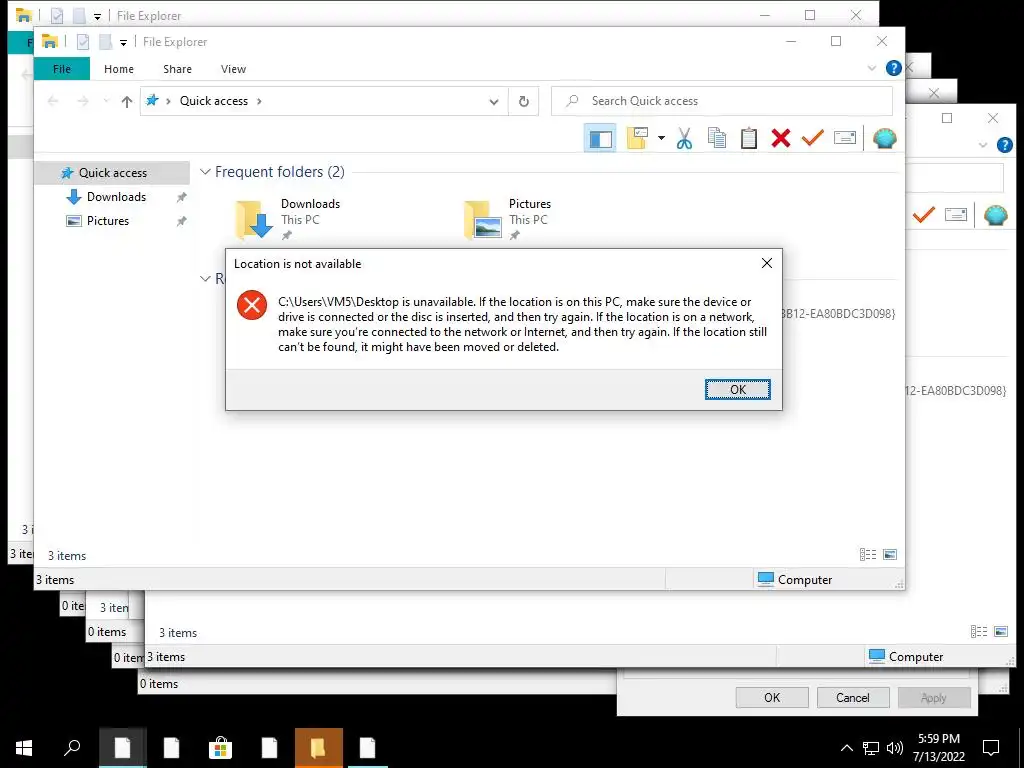This screenshot has height=768, width=1024.
Task: Switch back window to Details view icon
Action: [x=979, y=632]
